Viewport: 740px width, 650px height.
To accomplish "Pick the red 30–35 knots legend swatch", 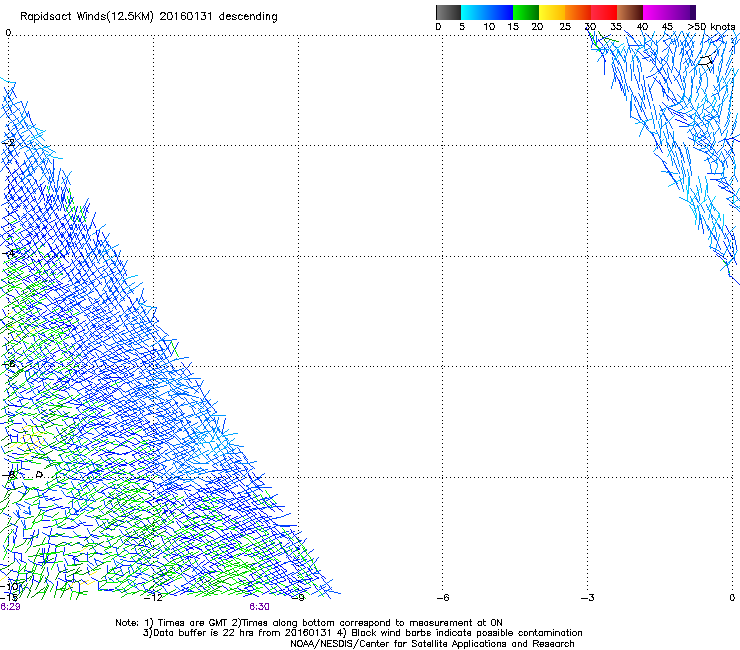I will pos(604,12).
